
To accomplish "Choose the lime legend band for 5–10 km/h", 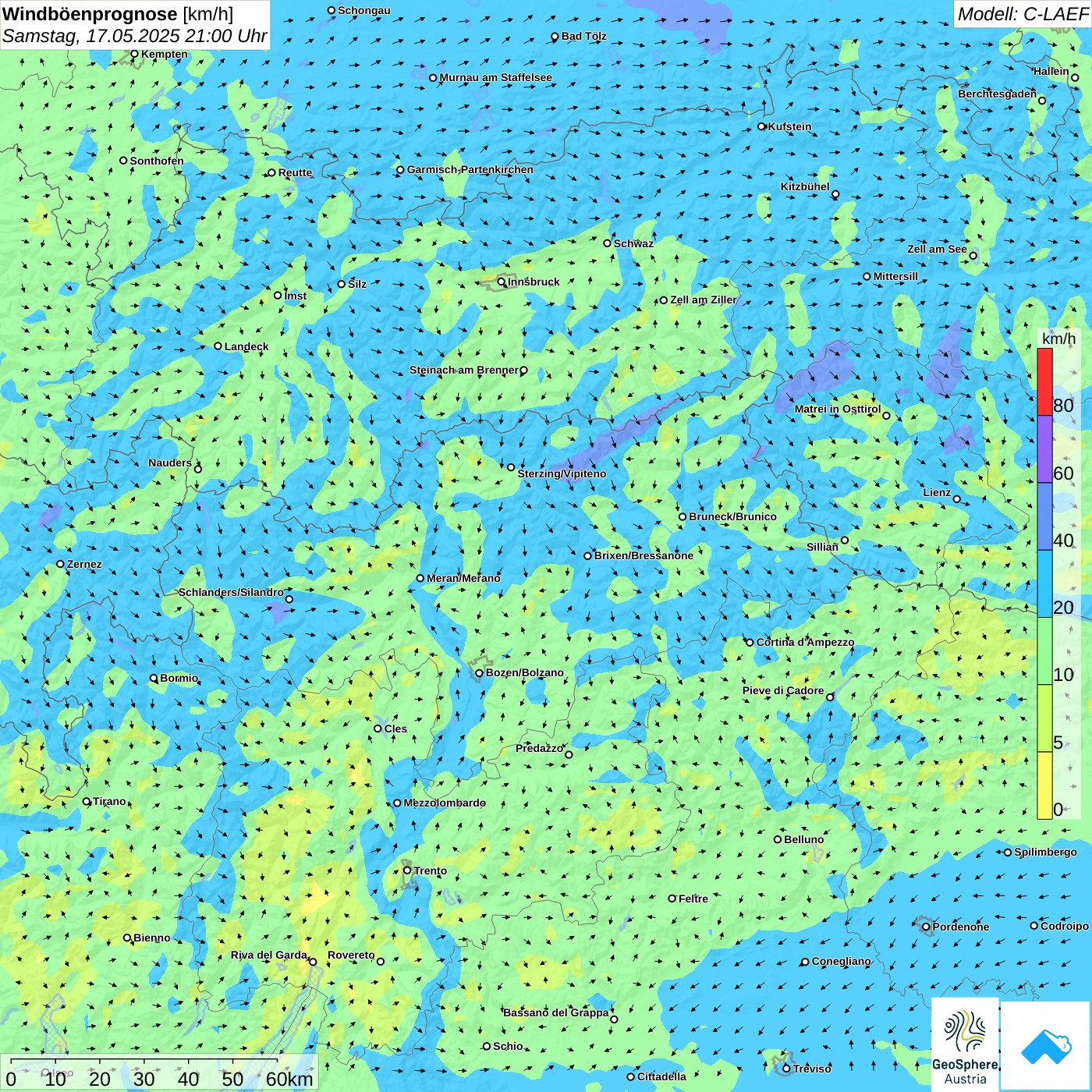I will (1044, 718).
